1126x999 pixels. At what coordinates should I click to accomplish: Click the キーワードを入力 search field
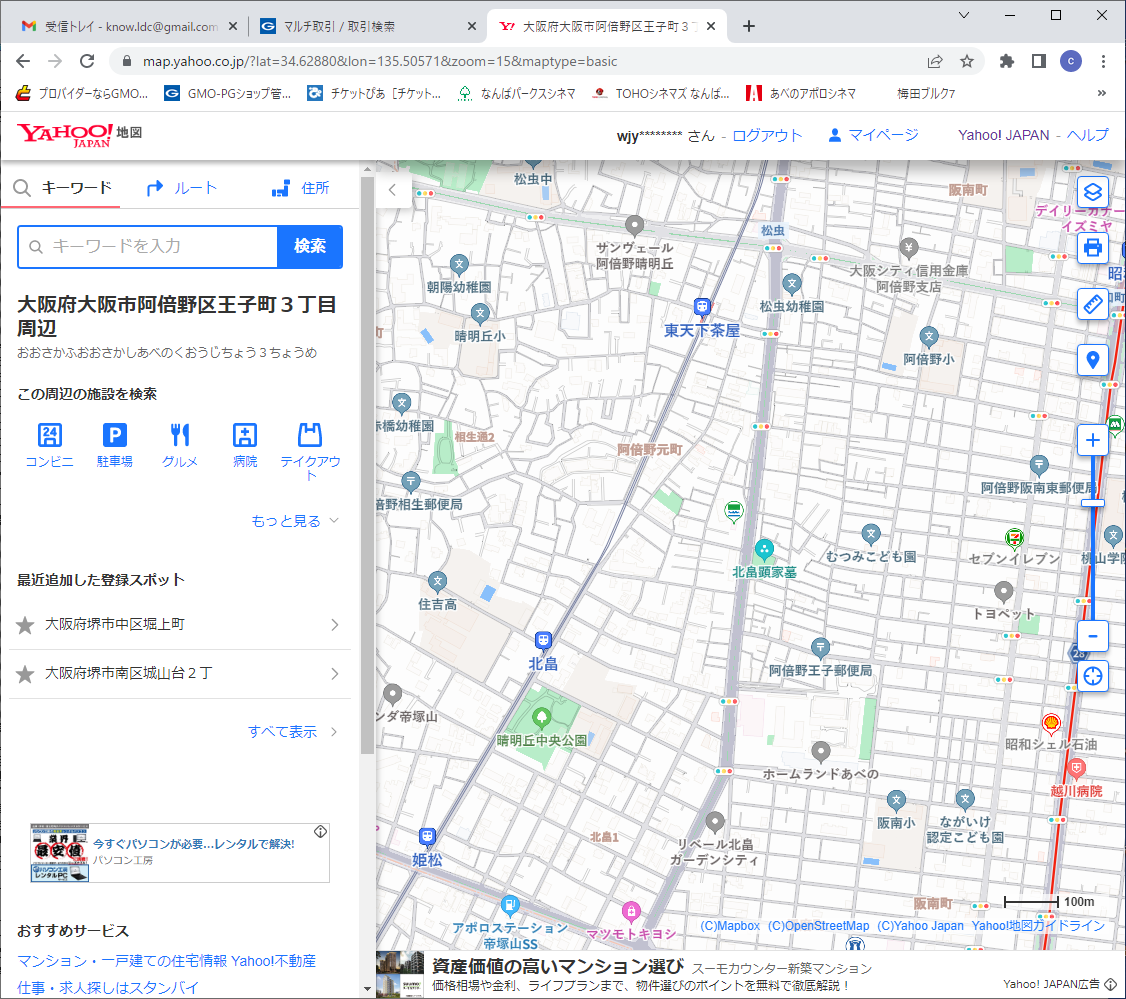coord(150,247)
